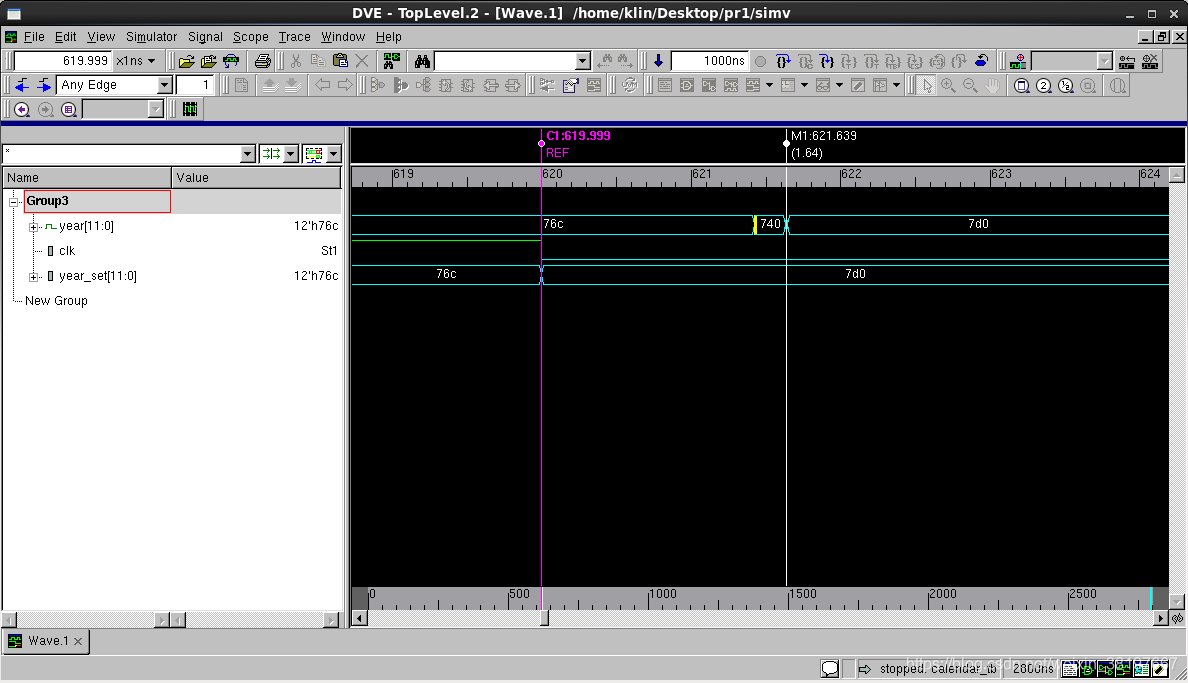The width and height of the screenshot is (1188, 683).
Task: Open the green filter-type dropdown arrow
Action: pyautogui.click(x=290, y=154)
